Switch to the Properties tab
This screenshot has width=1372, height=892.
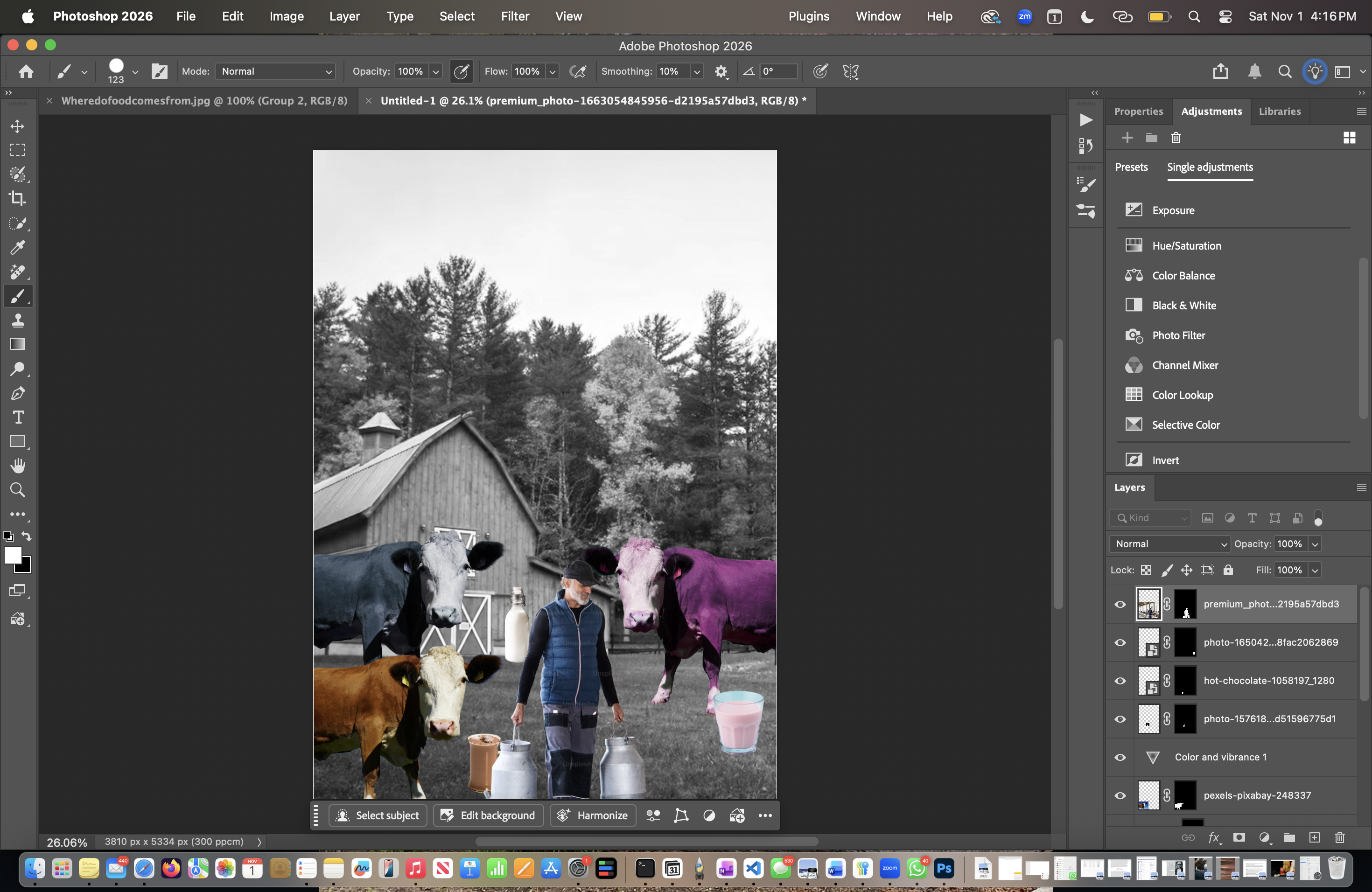tap(1138, 111)
